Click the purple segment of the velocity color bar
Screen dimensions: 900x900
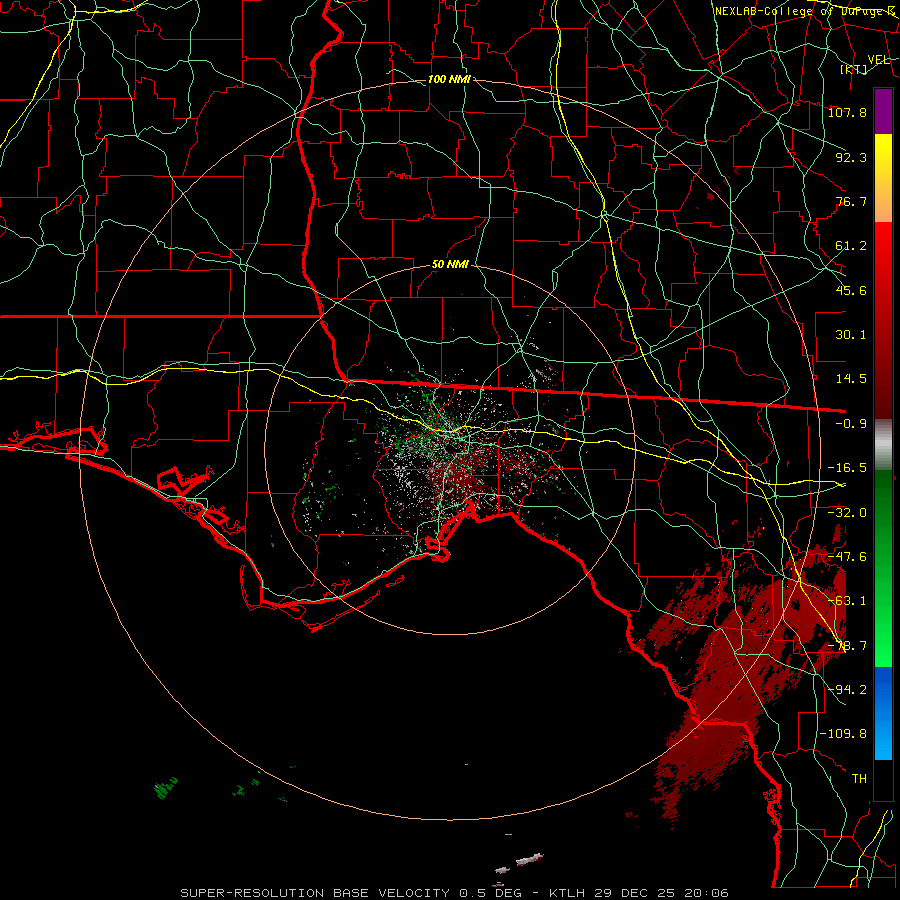(883, 111)
